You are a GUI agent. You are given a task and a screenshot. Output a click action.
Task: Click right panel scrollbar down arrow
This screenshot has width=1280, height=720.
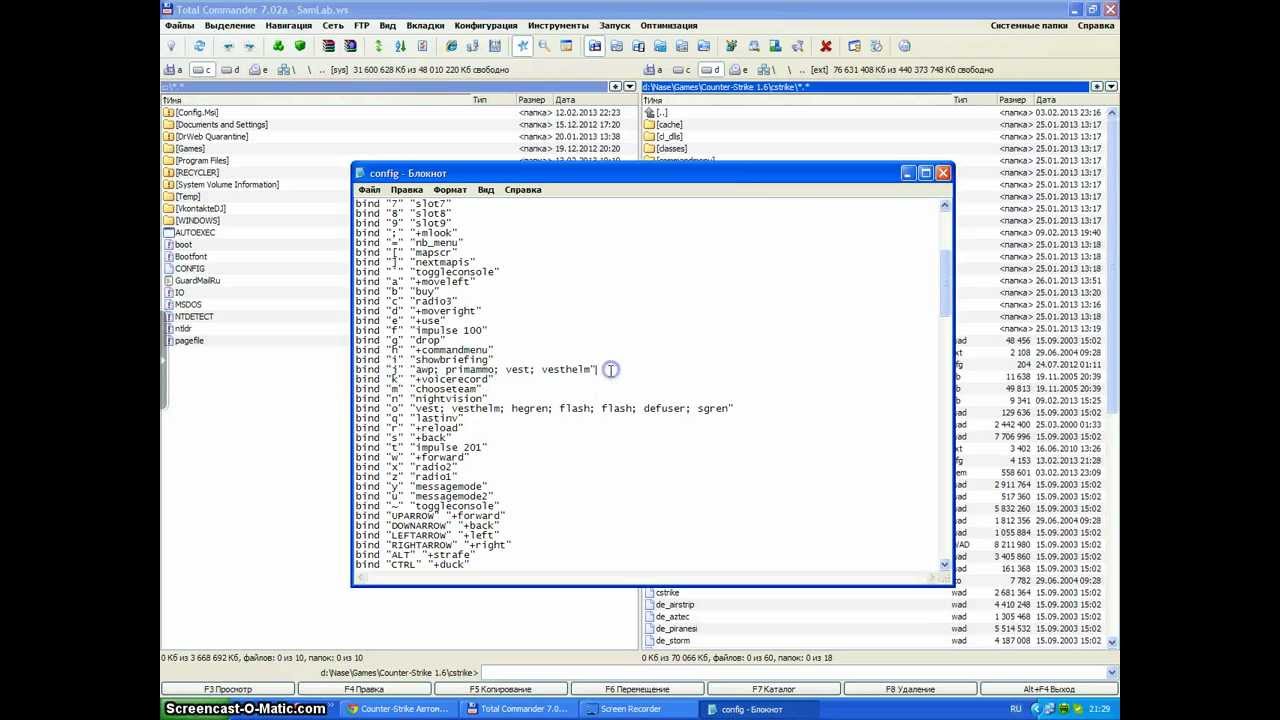[x=1112, y=641]
